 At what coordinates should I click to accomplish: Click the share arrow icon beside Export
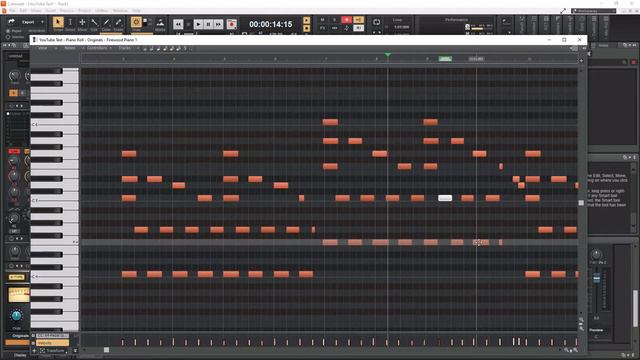[x=11, y=21]
